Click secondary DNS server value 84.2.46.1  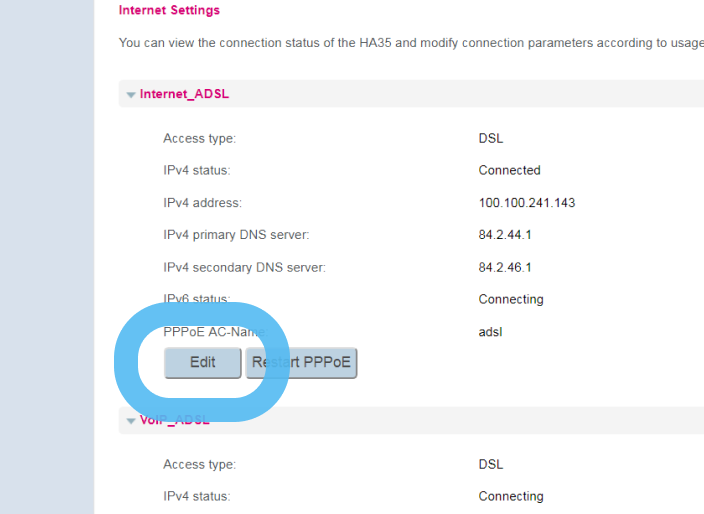[504, 267]
